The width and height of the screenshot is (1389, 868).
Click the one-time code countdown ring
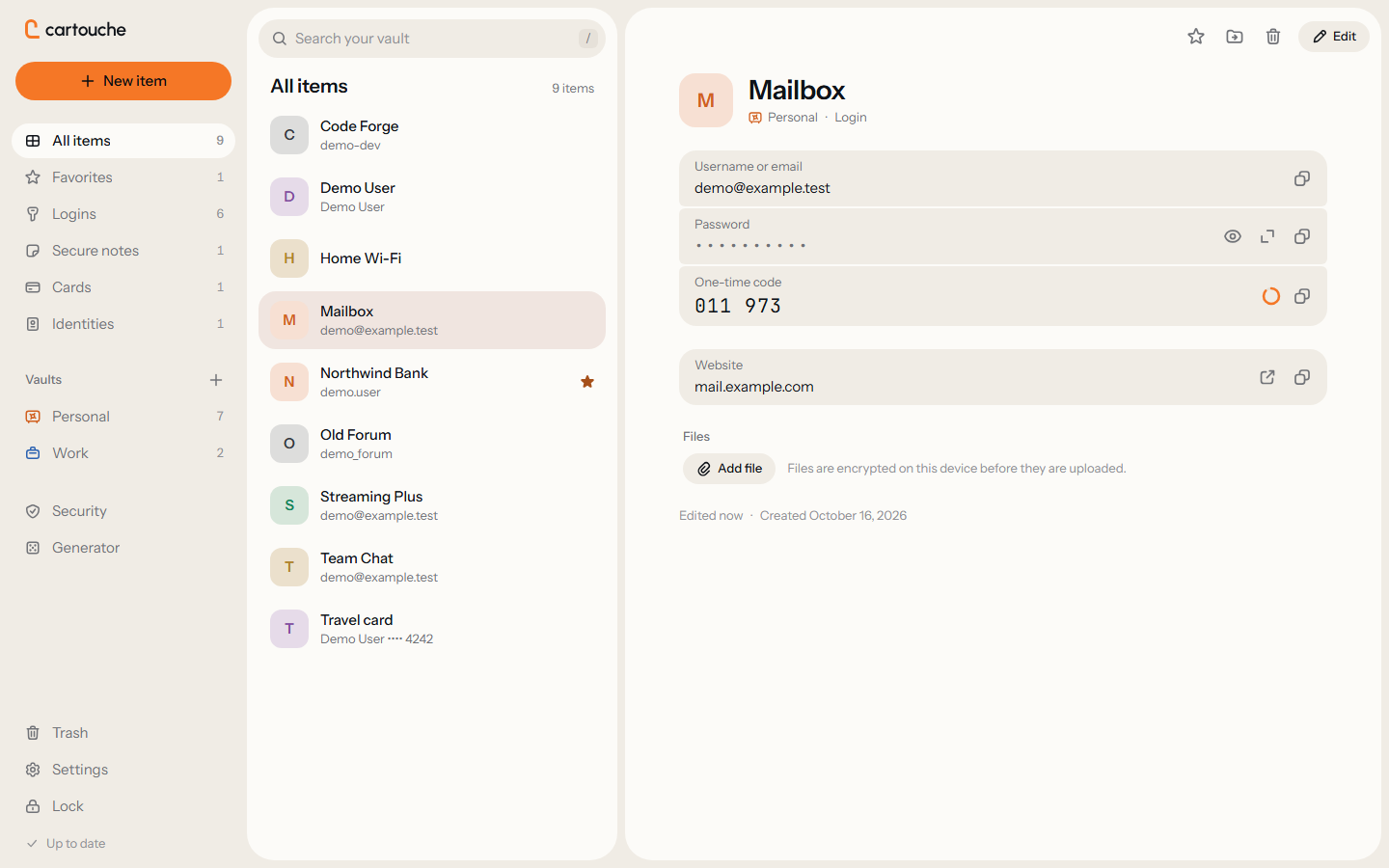pyautogui.click(x=1271, y=296)
